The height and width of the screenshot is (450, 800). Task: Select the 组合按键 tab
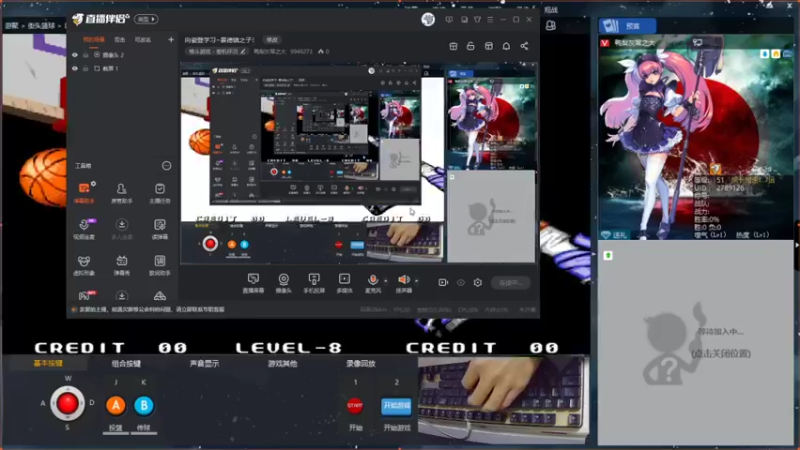point(126,363)
